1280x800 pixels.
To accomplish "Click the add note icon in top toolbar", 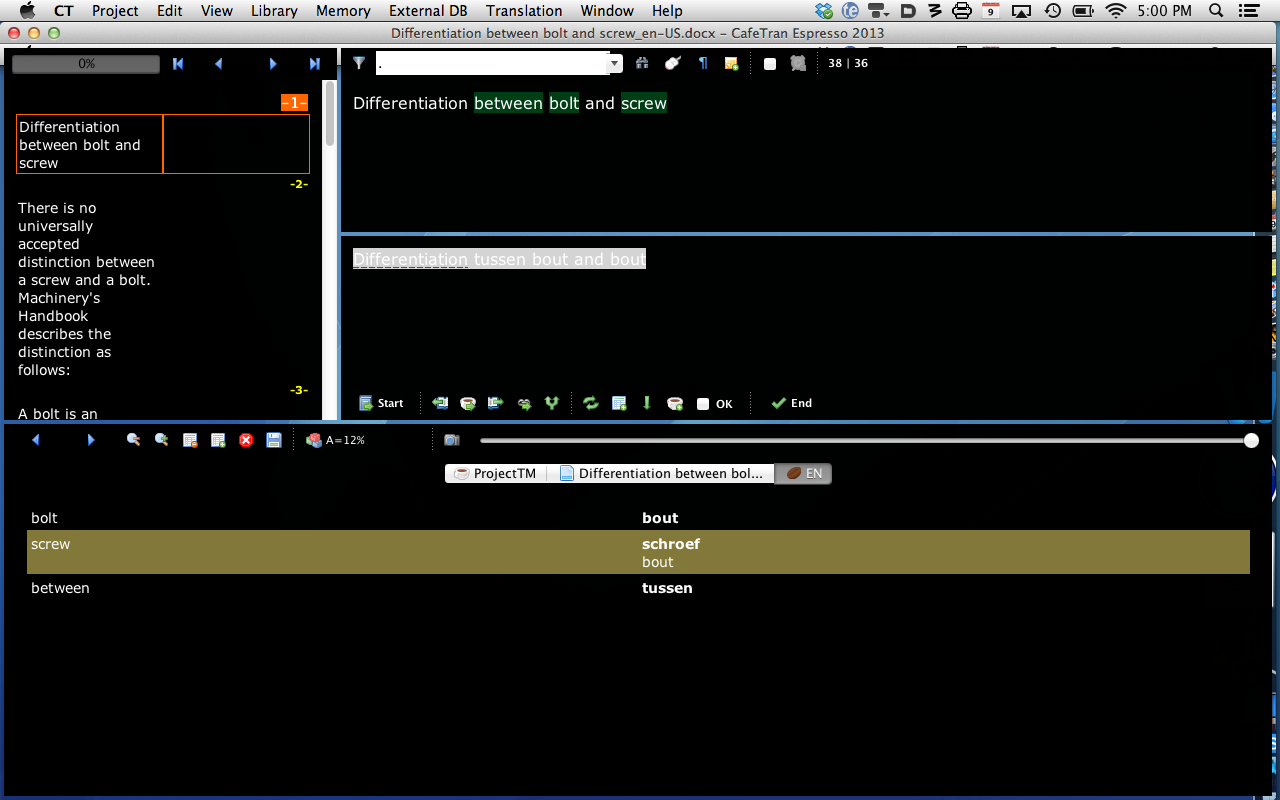I will (x=732, y=64).
